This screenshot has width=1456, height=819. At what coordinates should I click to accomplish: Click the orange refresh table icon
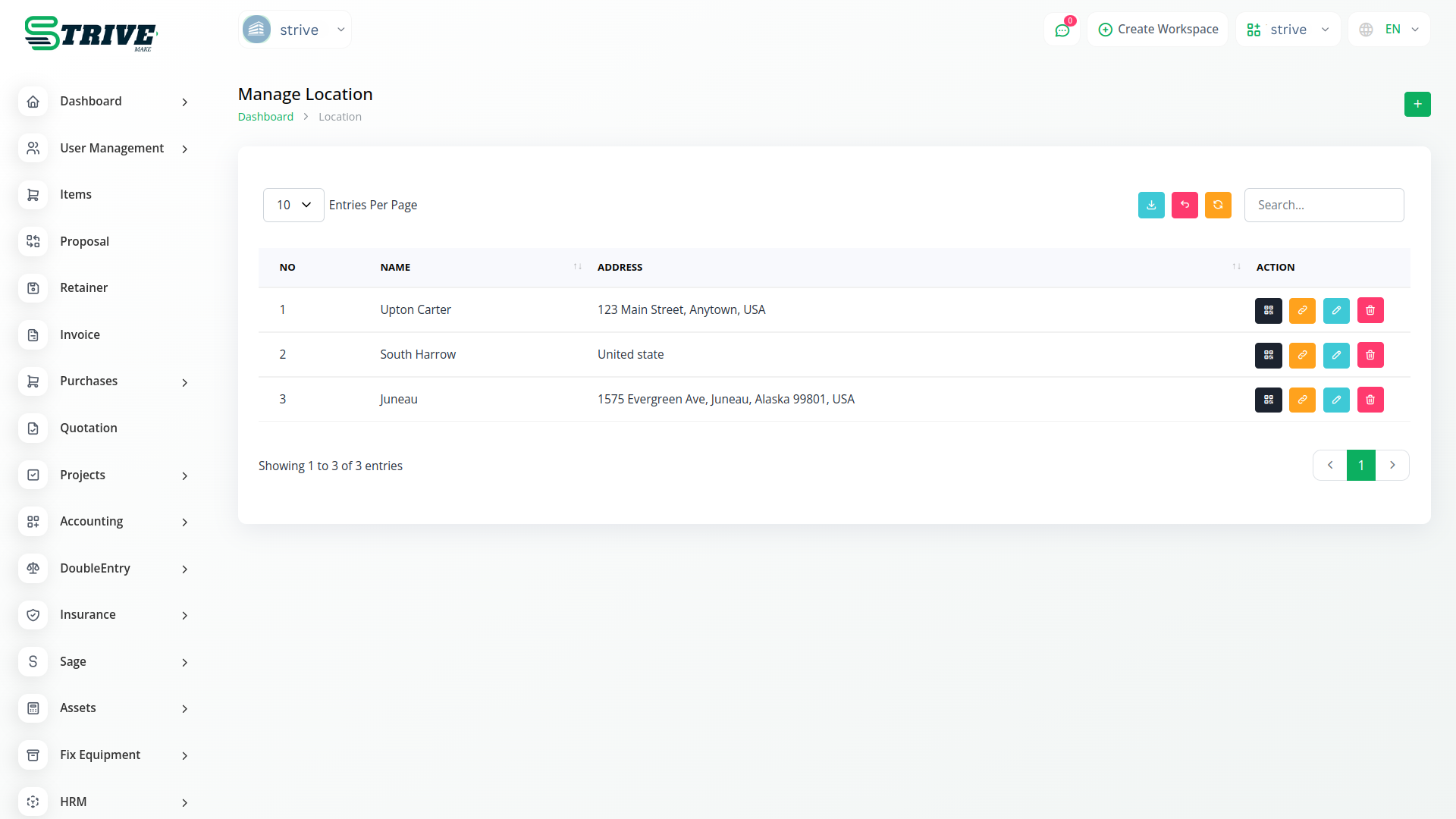click(x=1217, y=205)
